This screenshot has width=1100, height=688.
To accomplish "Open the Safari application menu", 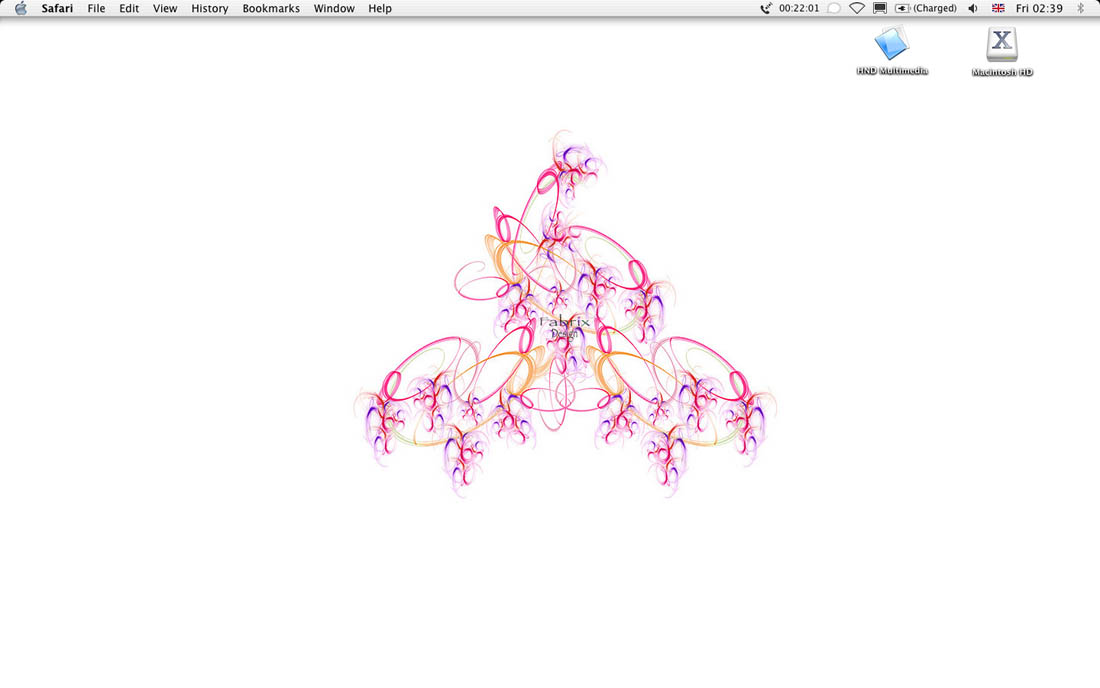I will (57, 8).
